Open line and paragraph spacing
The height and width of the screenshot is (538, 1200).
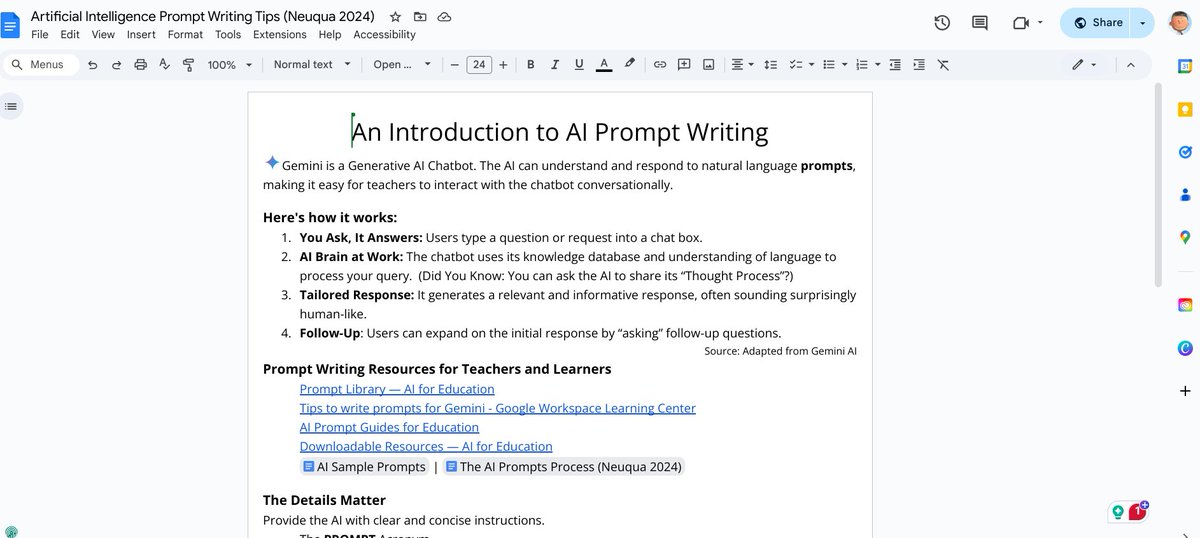click(770, 64)
